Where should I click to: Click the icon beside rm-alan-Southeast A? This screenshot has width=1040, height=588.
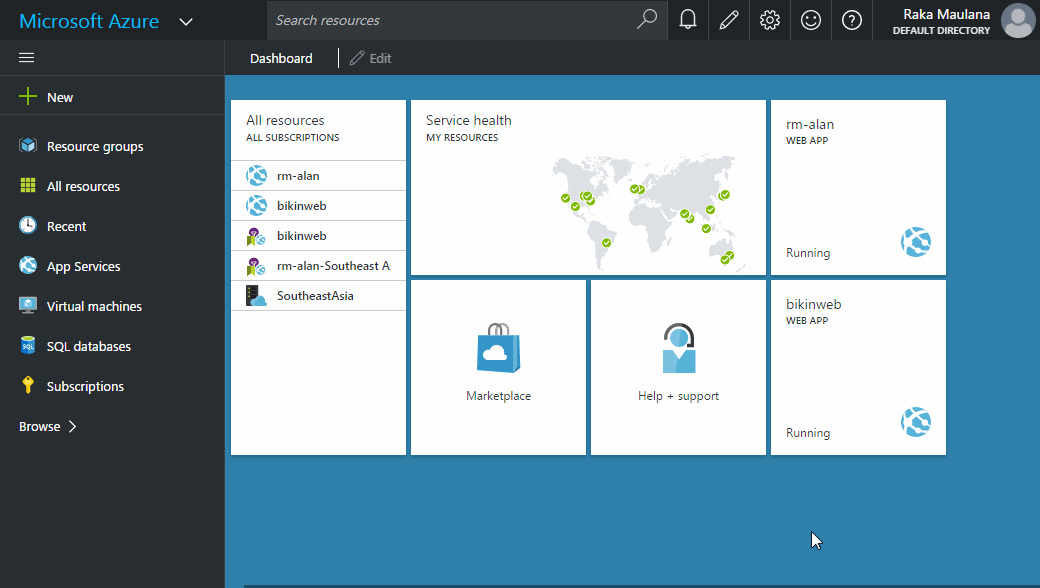(256, 266)
